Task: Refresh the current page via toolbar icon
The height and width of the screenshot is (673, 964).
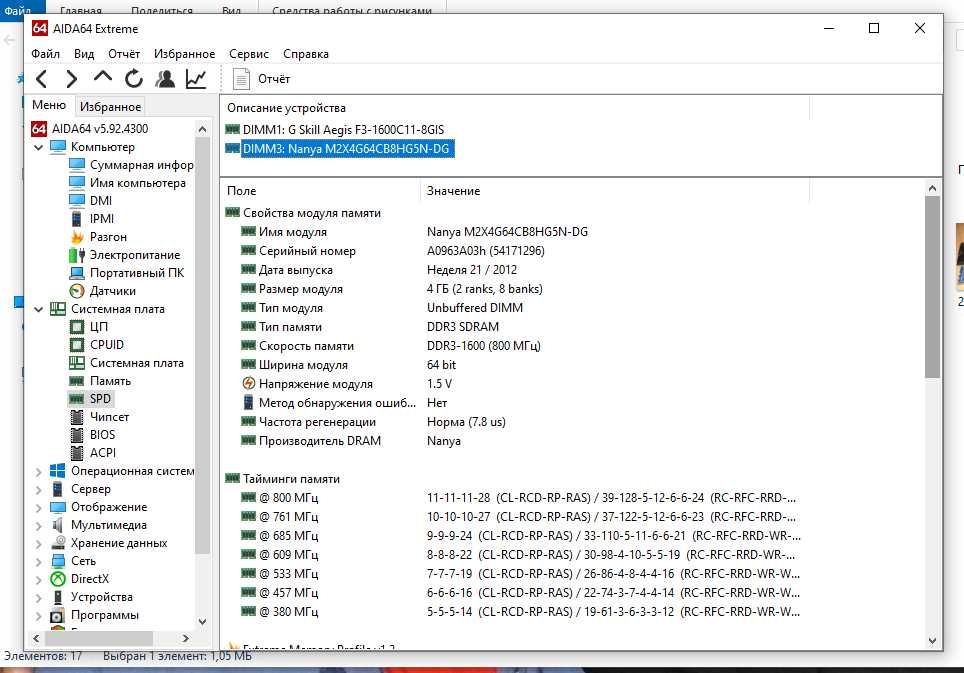Action: click(133, 79)
